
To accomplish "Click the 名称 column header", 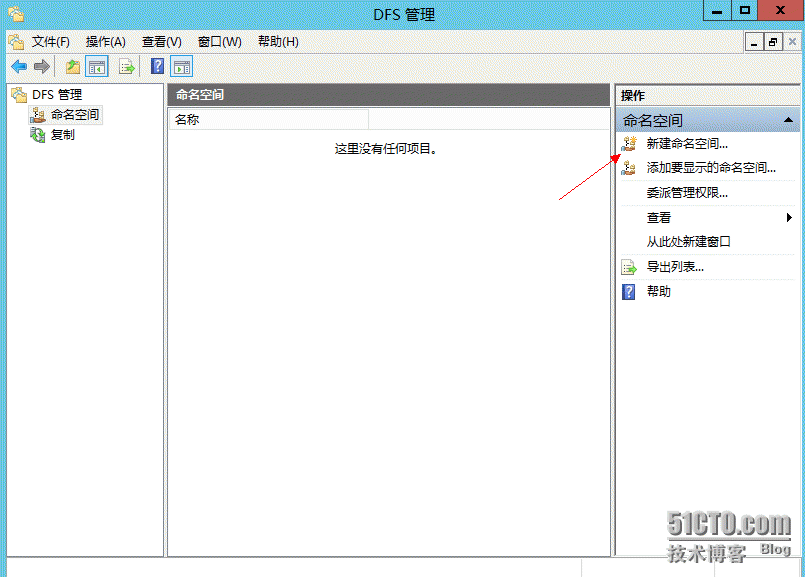I will click(x=269, y=120).
